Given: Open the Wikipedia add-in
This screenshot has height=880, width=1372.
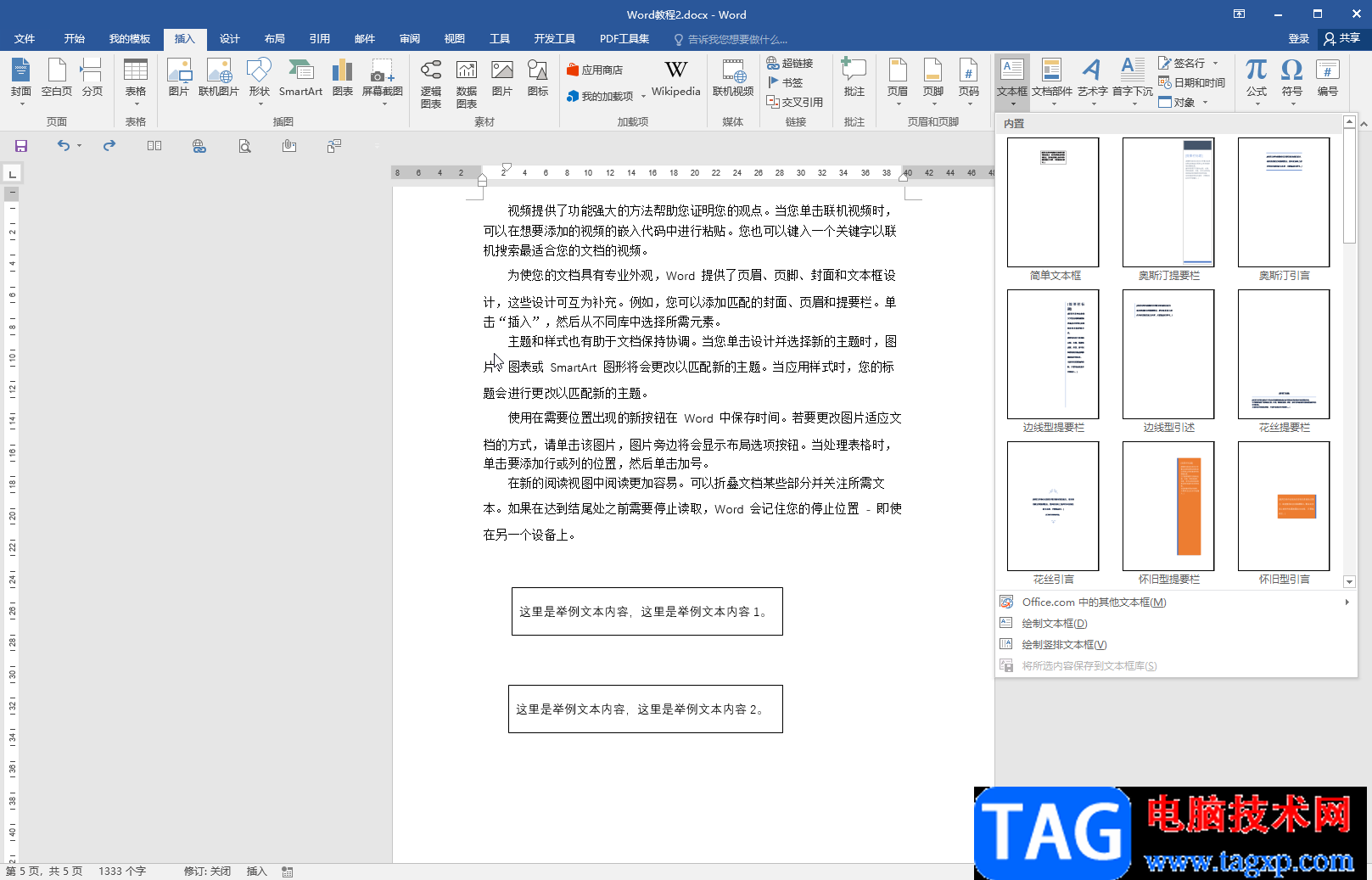Looking at the screenshot, I should [x=676, y=79].
